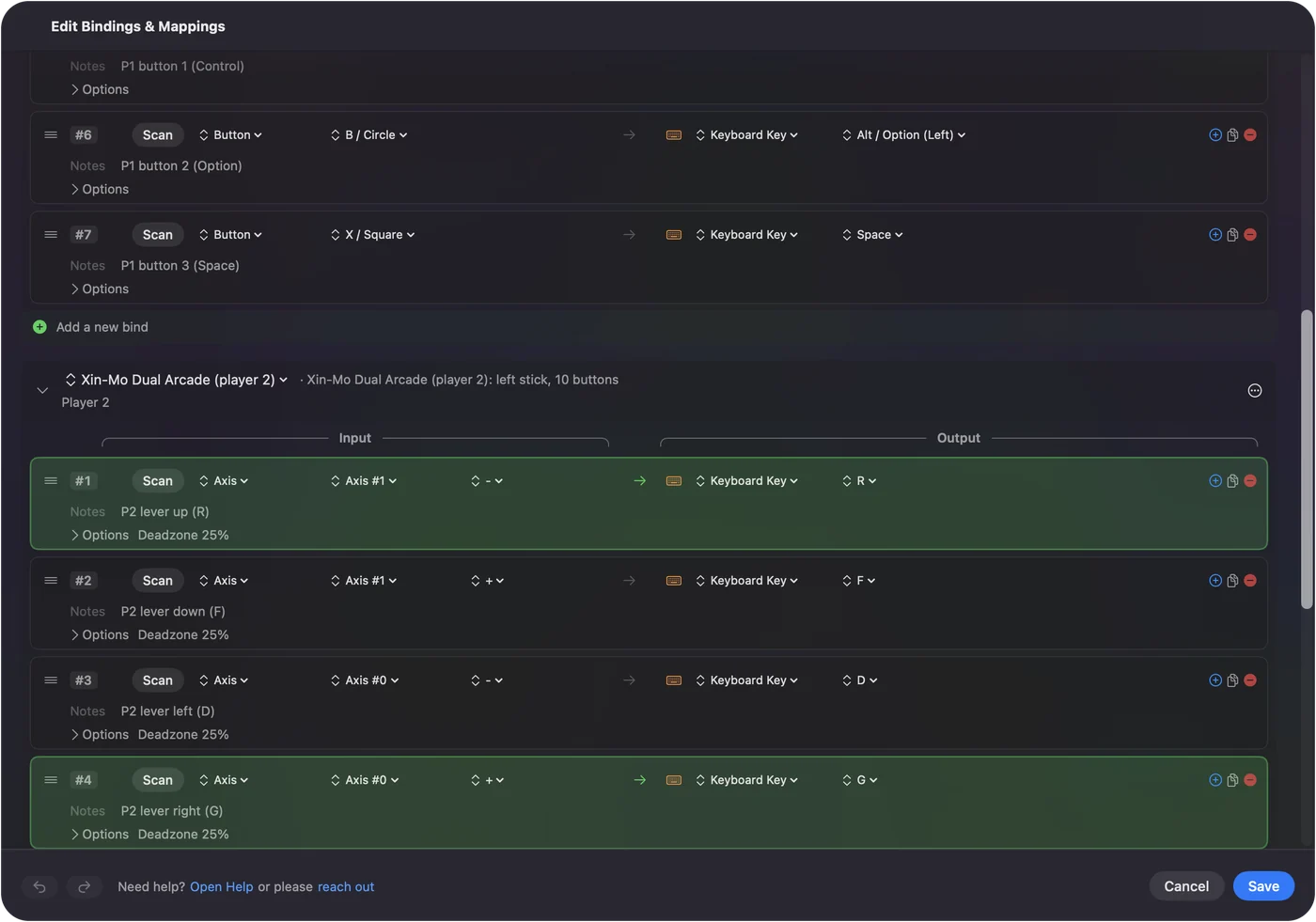Change the Alt / Option (Left) key dropdown

tap(904, 135)
